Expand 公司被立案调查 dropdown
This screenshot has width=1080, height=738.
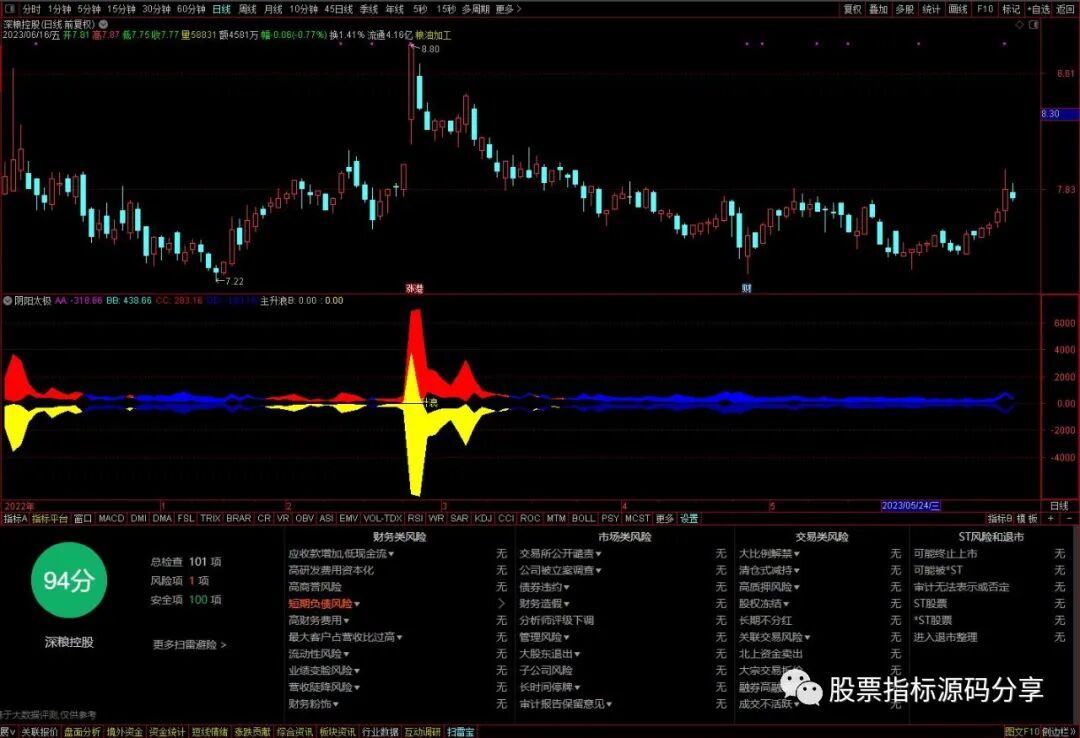coord(560,570)
